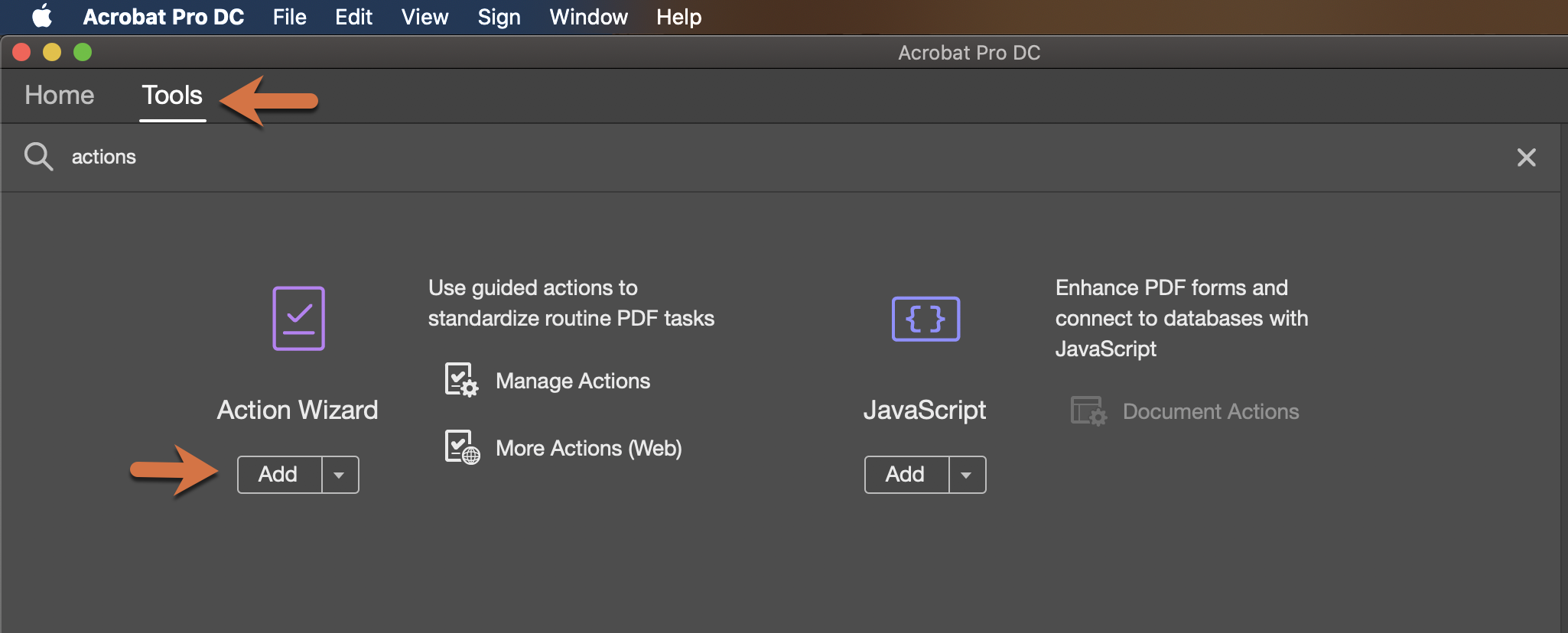This screenshot has width=1568, height=633.
Task: Click the 'Use guided actions' description text
Action: click(x=571, y=303)
